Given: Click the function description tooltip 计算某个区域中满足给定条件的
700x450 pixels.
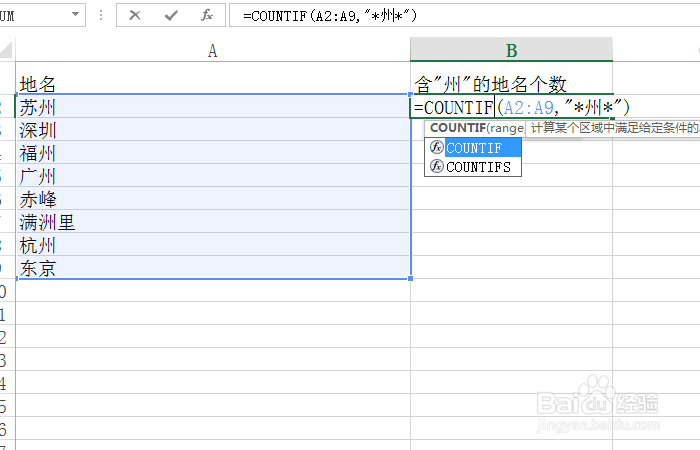Looking at the screenshot, I should click(614, 128).
